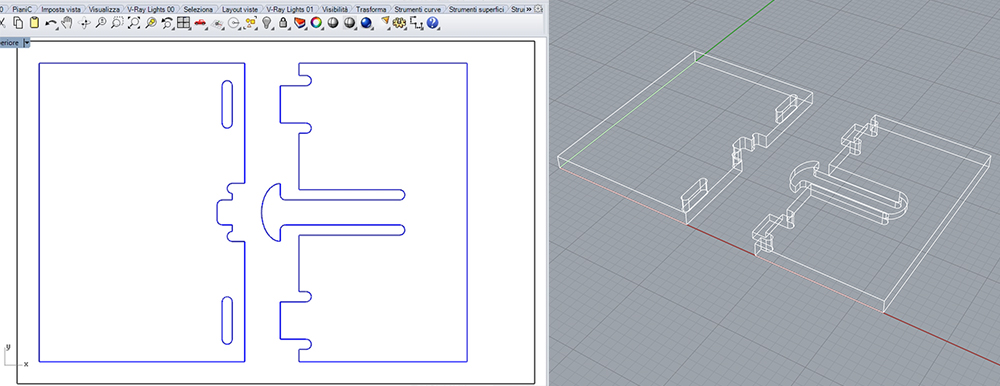Open the V-Ray Lights 01 tab
Viewport: 1000px width, 386px height.
pos(290,10)
